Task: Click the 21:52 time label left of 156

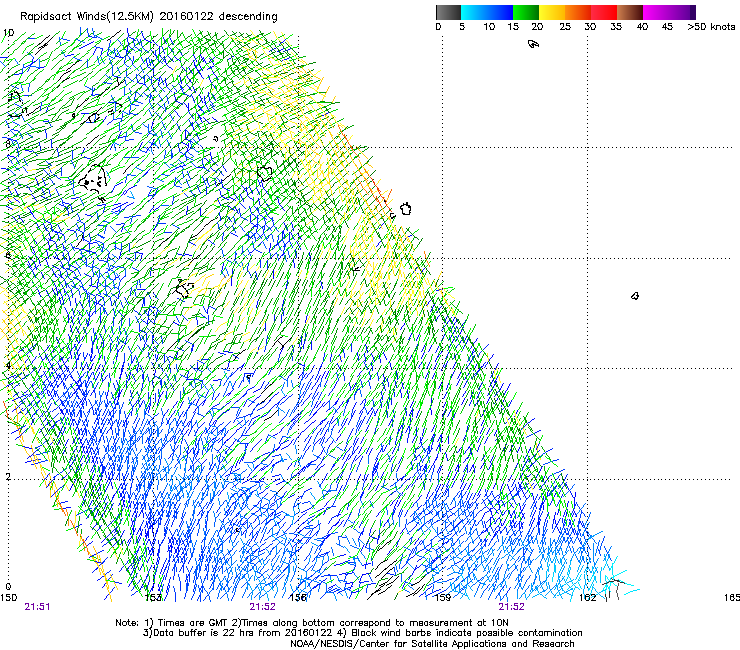Action: tap(262, 607)
